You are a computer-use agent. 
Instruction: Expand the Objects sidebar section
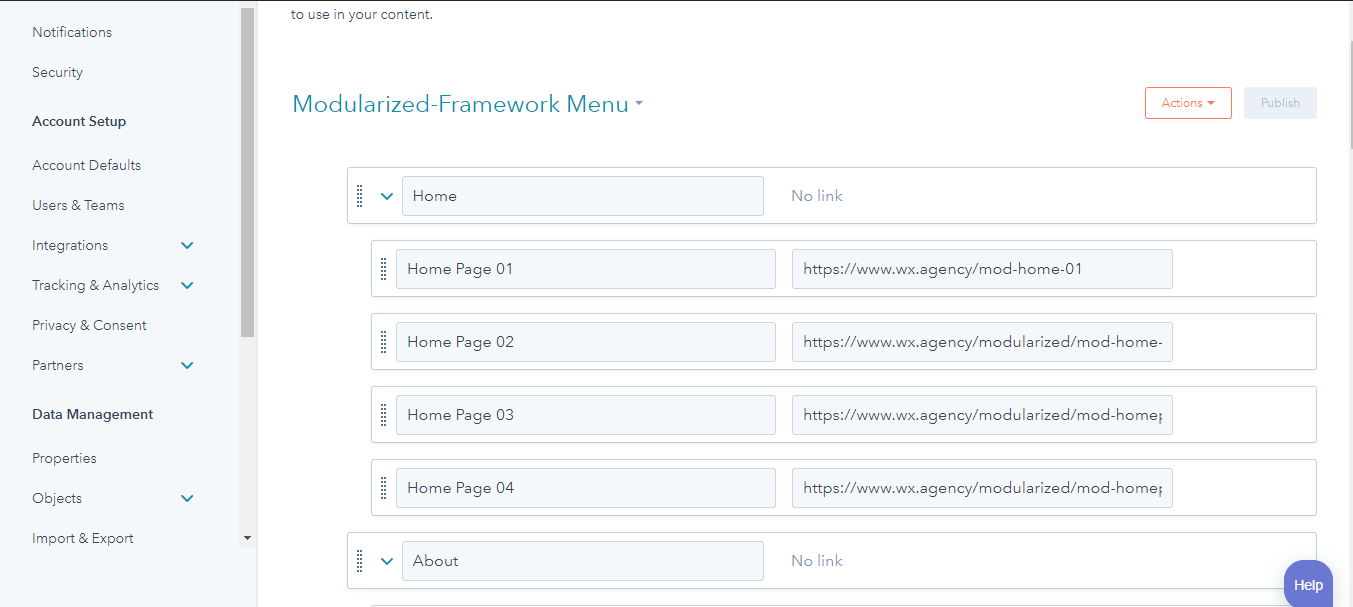[187, 498]
